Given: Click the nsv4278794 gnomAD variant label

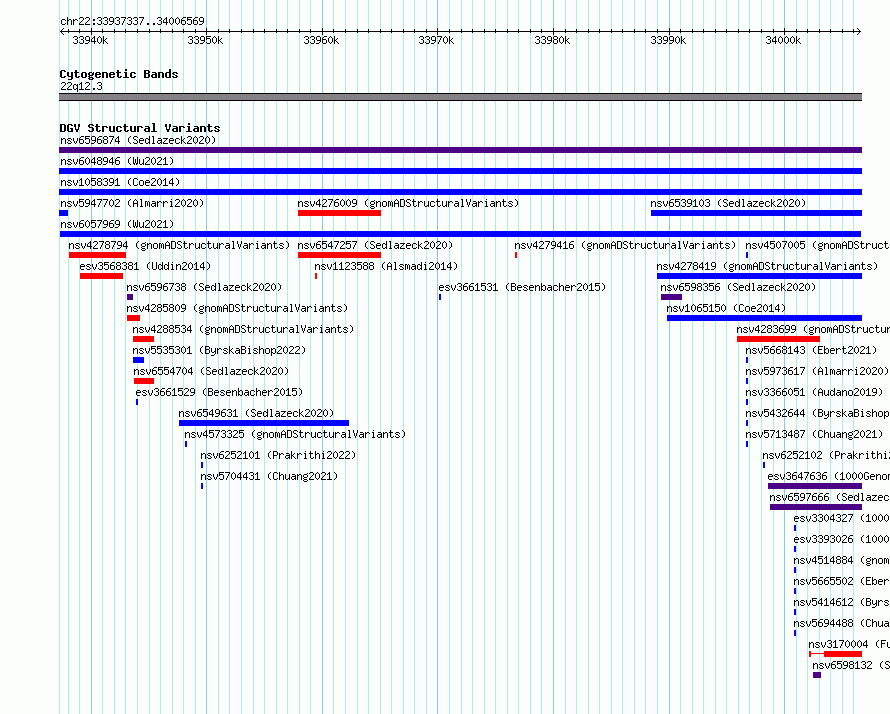Looking at the screenshot, I should pos(179,245).
